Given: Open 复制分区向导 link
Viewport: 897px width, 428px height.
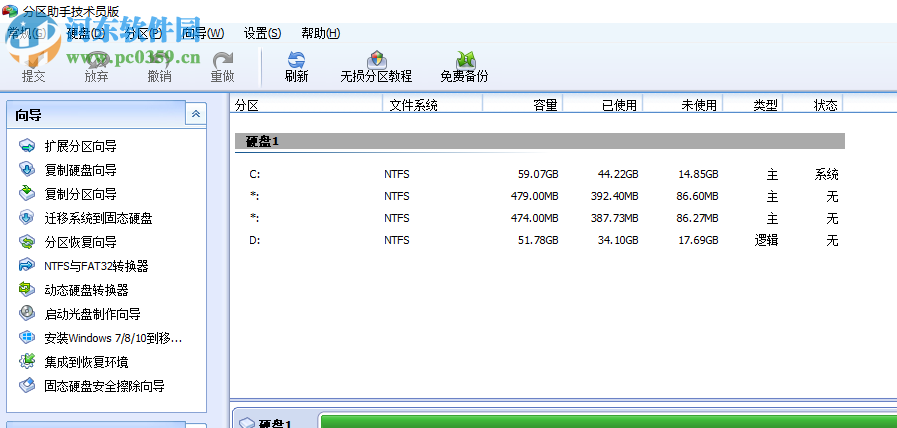Looking at the screenshot, I should 80,194.
